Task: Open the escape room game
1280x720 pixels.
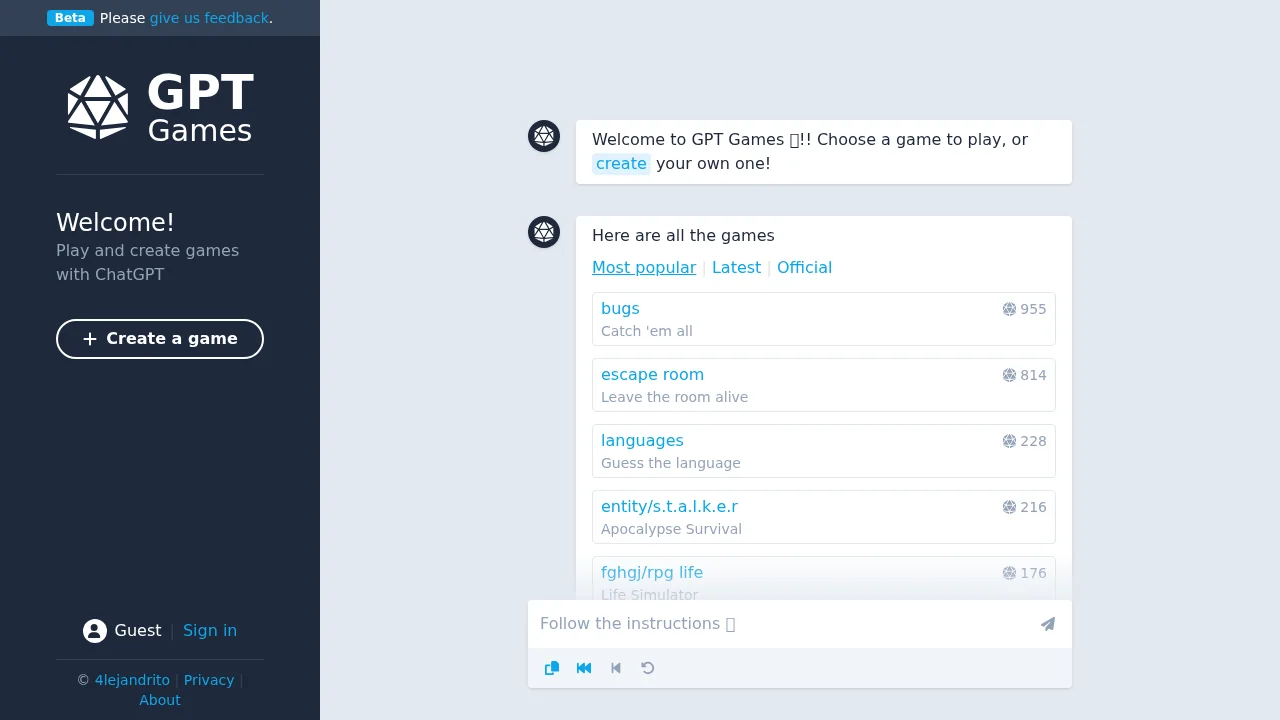Action: [652, 375]
